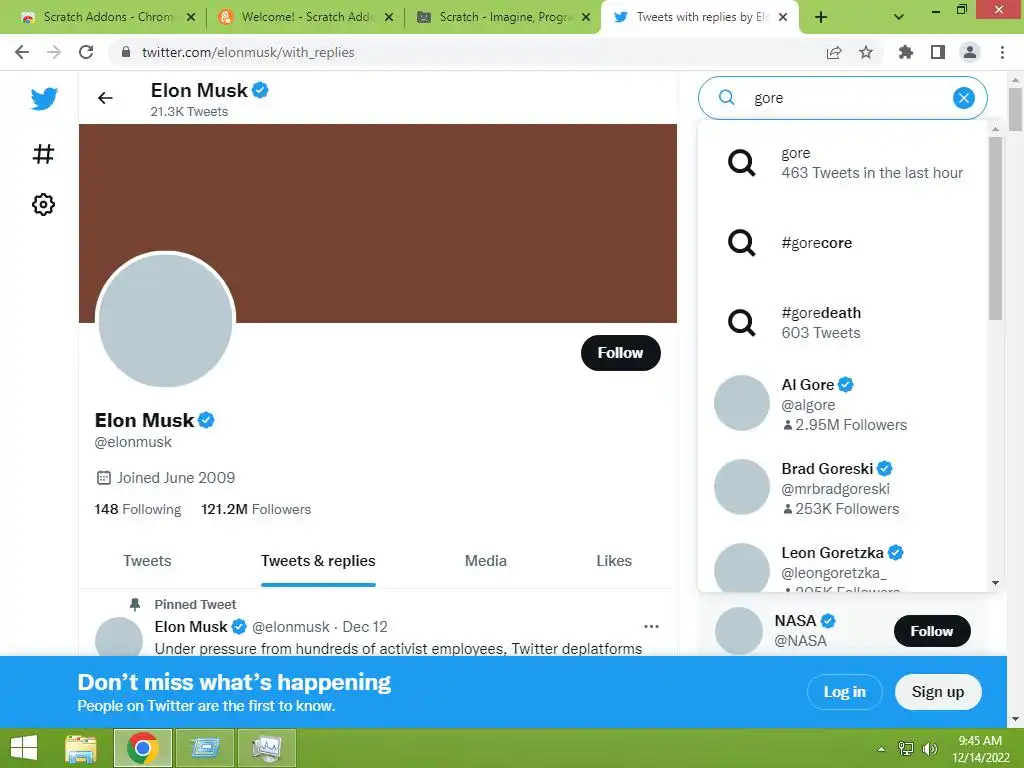Click the back arrow beside Elon Musk

105,98
